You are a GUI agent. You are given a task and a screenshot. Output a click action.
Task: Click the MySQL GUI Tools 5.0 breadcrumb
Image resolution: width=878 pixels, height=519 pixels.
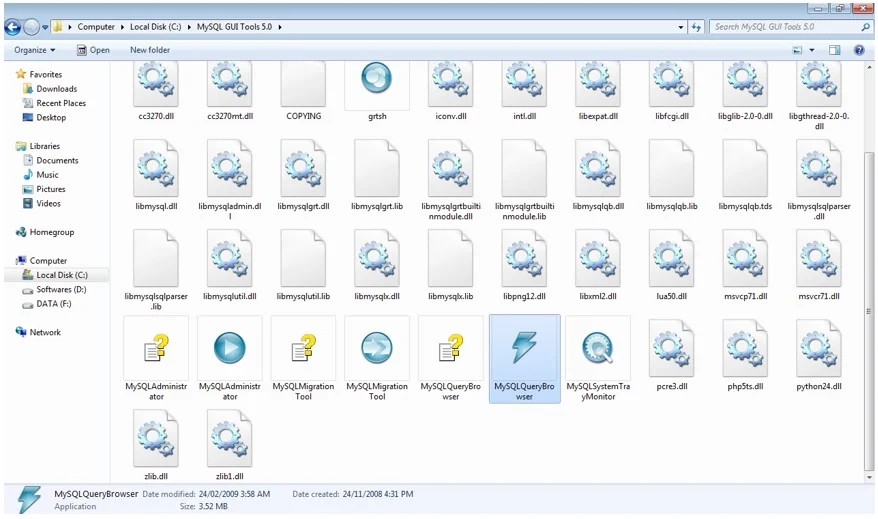[x=234, y=26]
